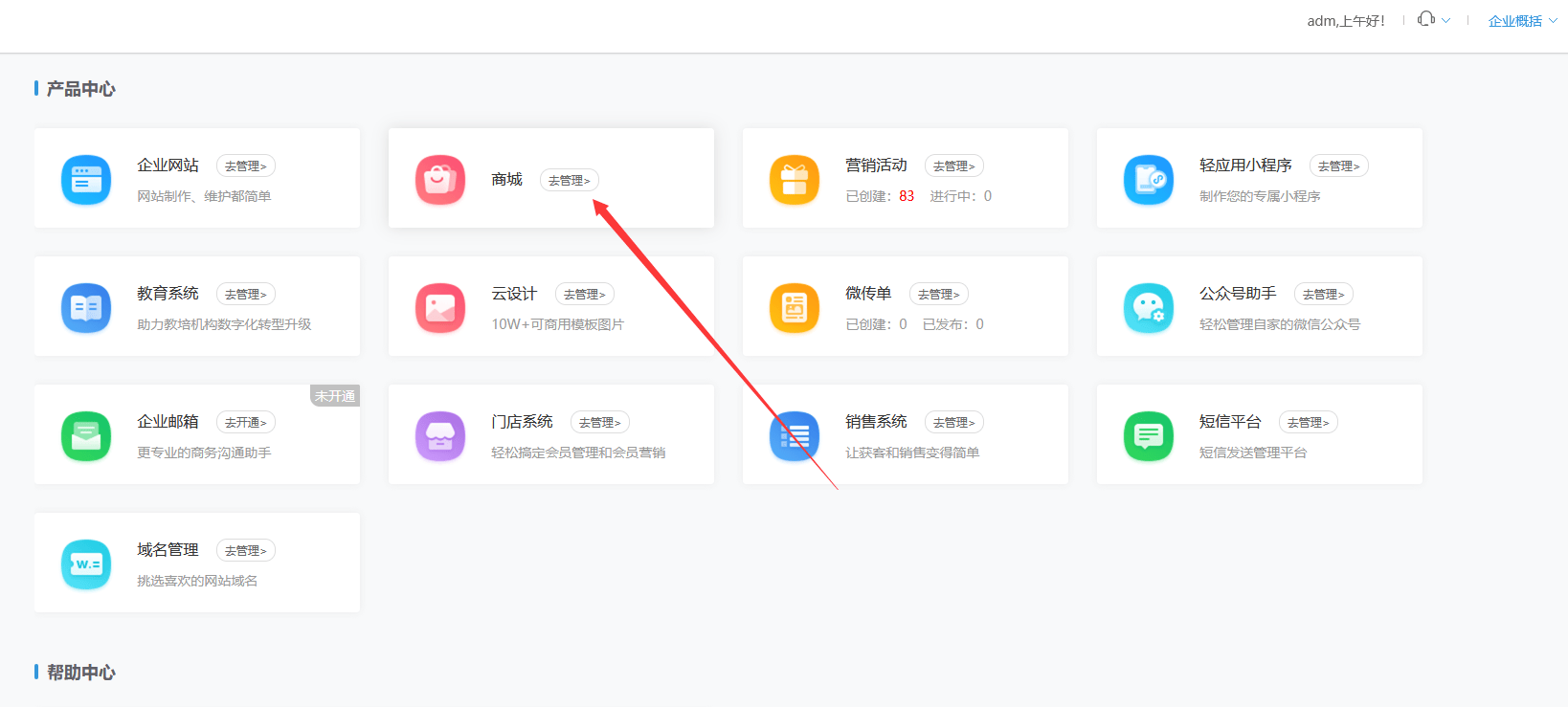
Task: Click the 商城 shopping bag icon
Action: pos(440,179)
